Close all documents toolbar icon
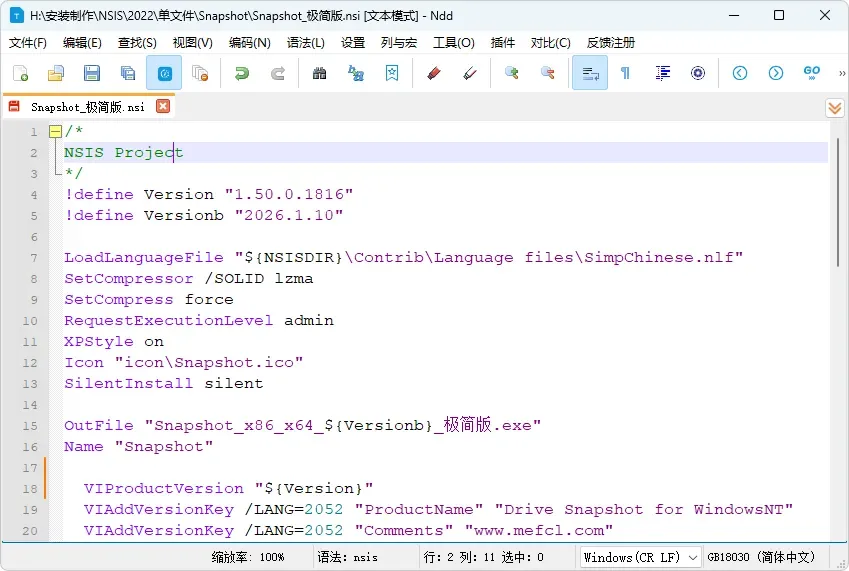The height and width of the screenshot is (571, 849). tap(200, 73)
